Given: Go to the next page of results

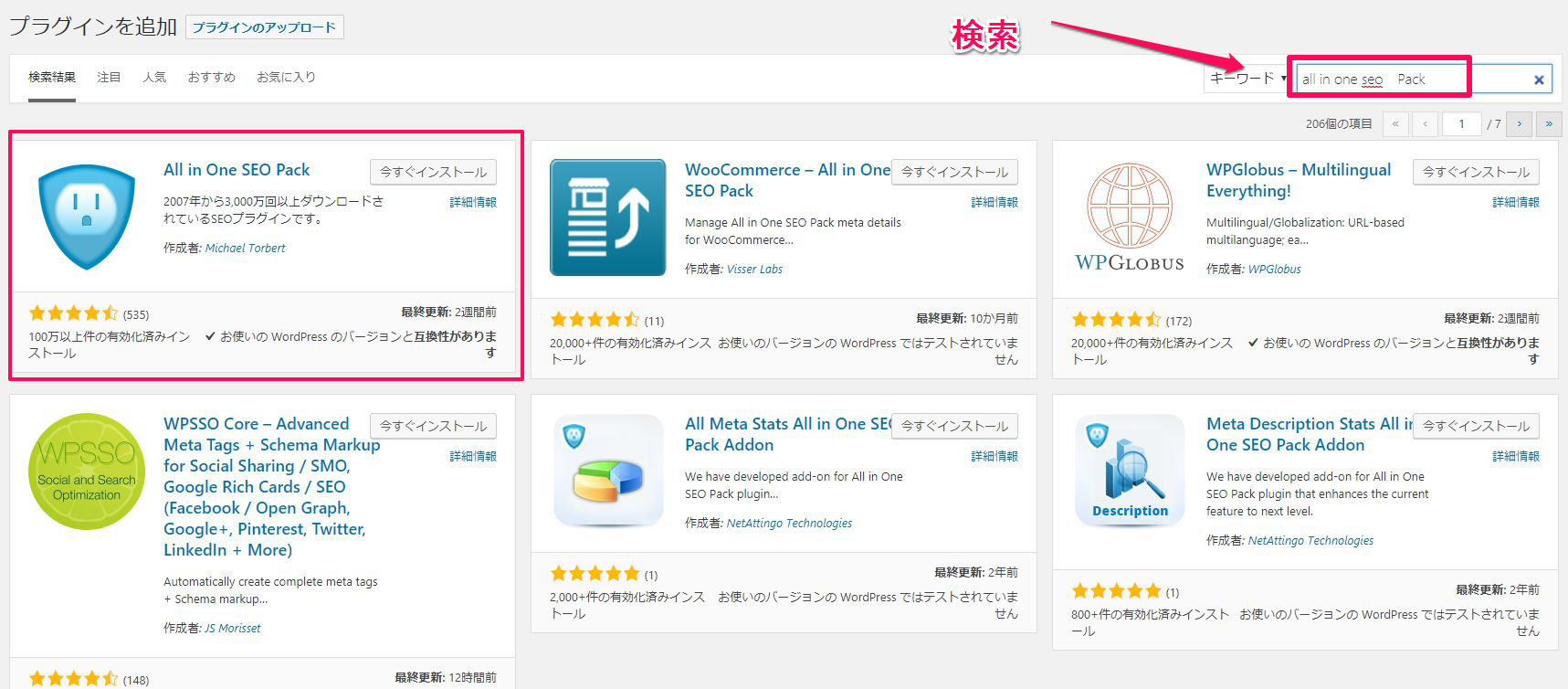Looking at the screenshot, I should [x=1520, y=123].
